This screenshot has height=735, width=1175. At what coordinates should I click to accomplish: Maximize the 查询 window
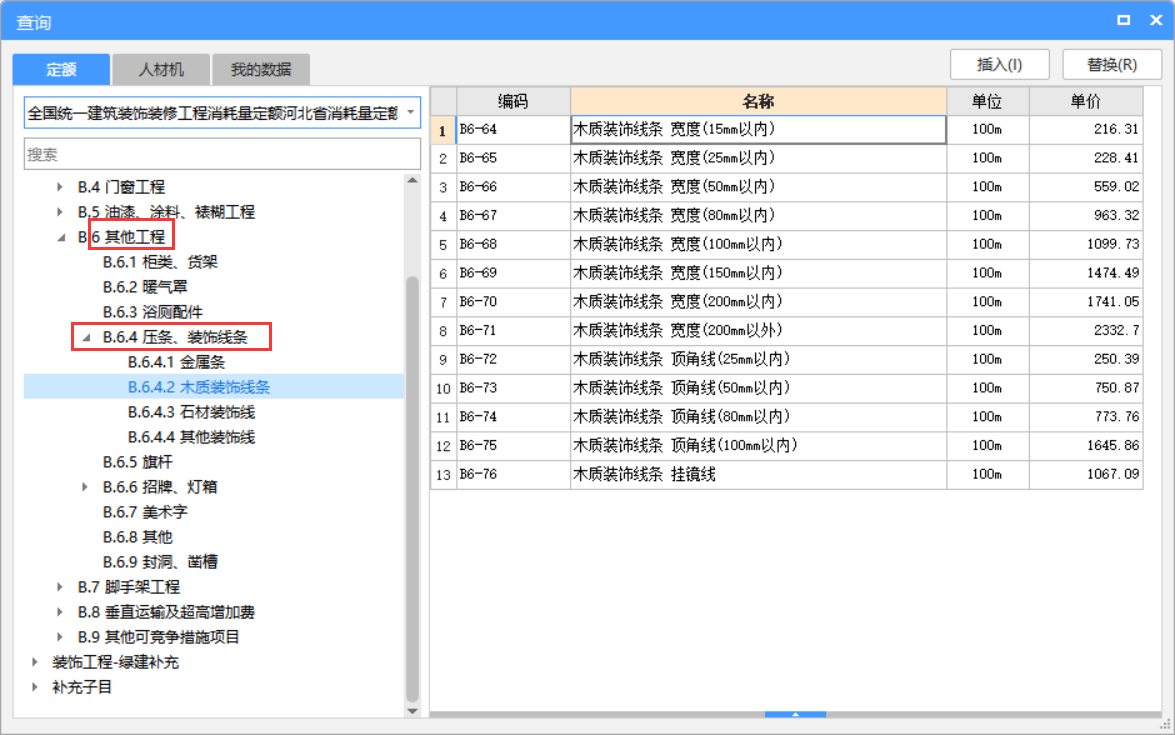(x=1123, y=20)
